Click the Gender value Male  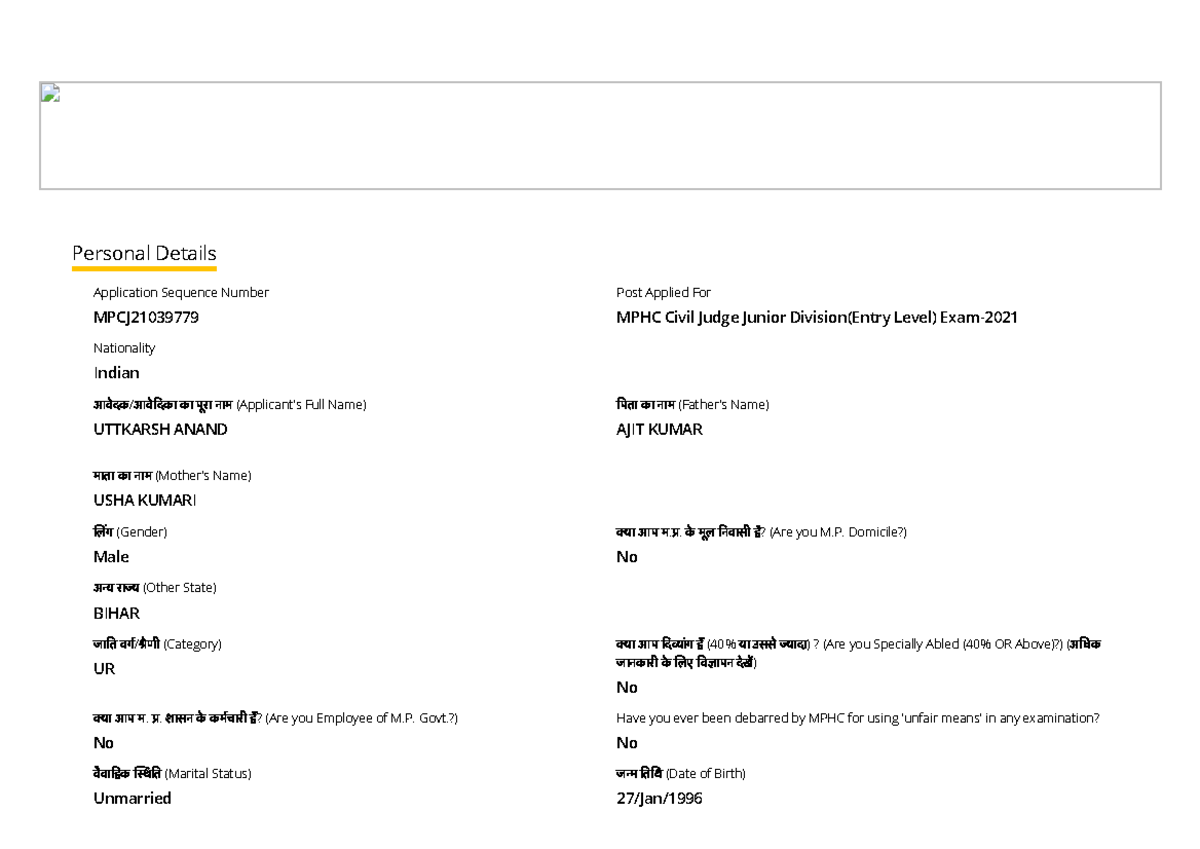click(111, 557)
